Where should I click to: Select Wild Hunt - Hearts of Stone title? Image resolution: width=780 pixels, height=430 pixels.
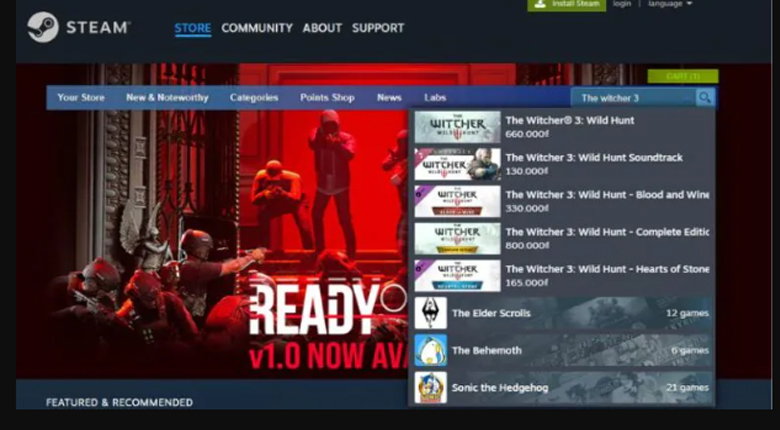coord(607,269)
